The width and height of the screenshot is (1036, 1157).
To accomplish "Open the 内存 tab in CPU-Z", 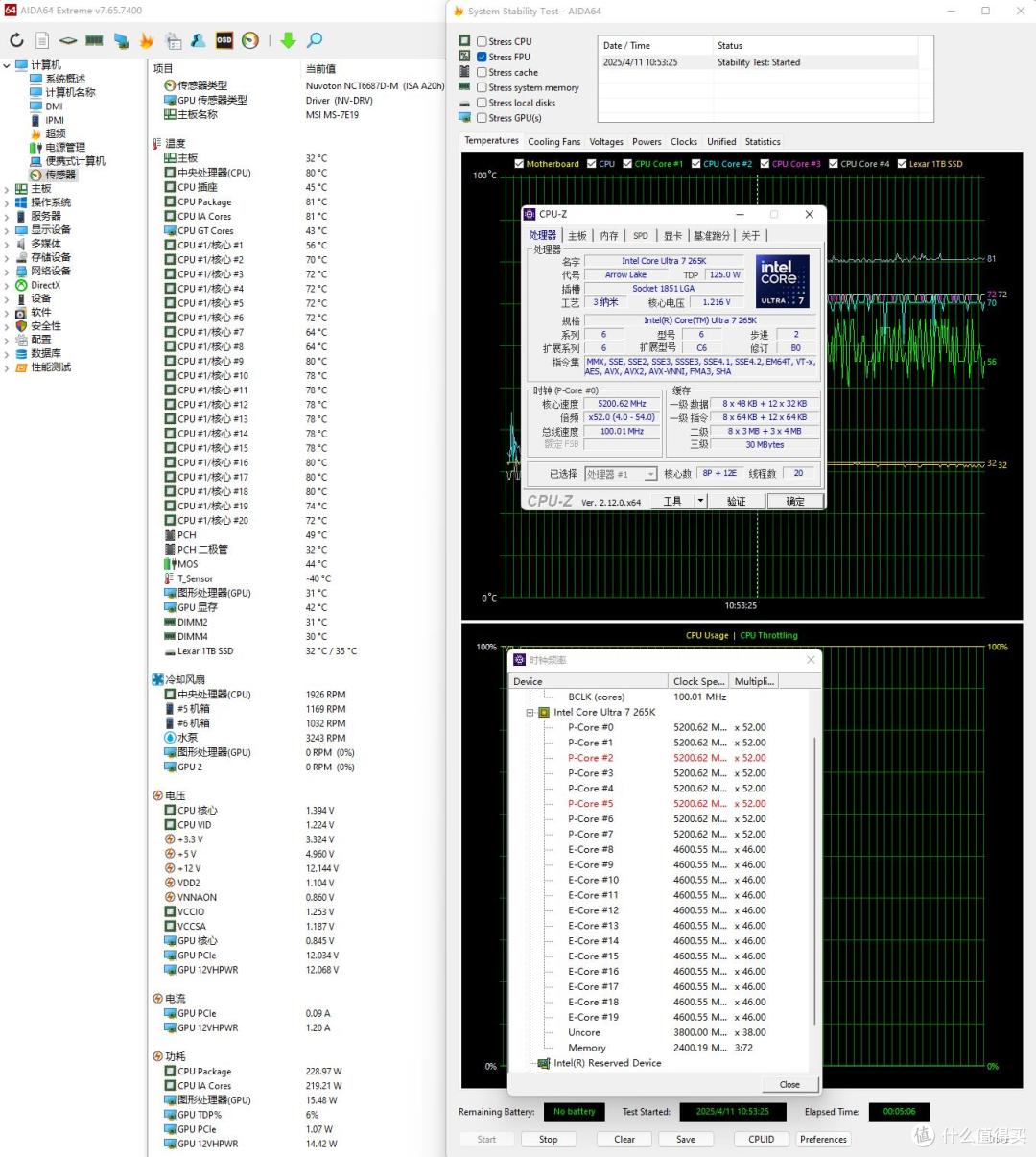I will [609, 236].
